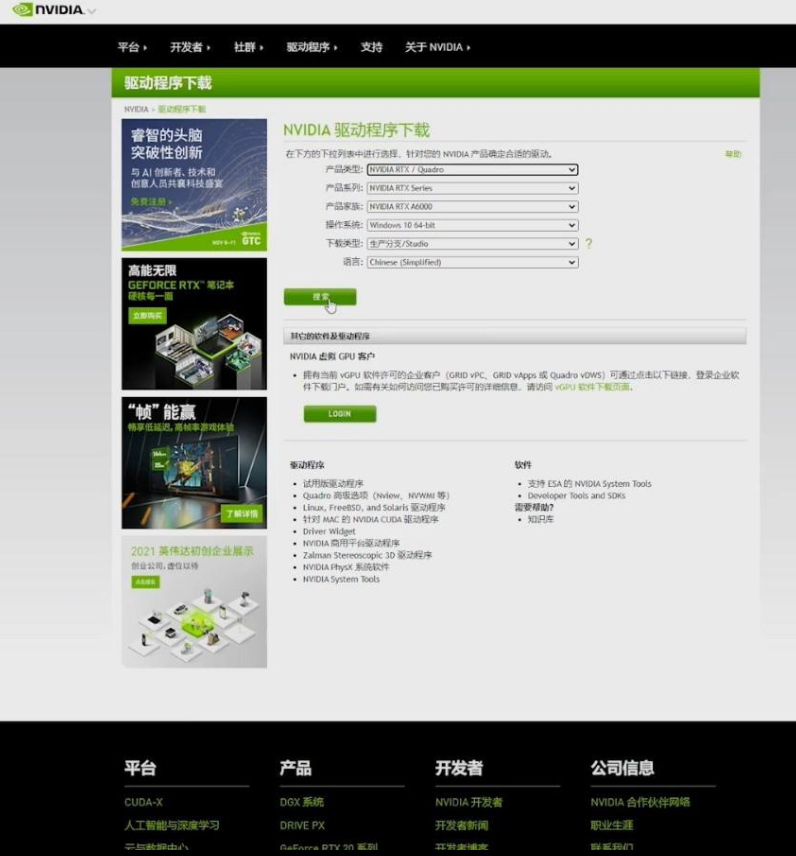Click 了解详情 on the "帧"能赢 banner
The width and height of the screenshot is (796, 856).
click(x=241, y=514)
